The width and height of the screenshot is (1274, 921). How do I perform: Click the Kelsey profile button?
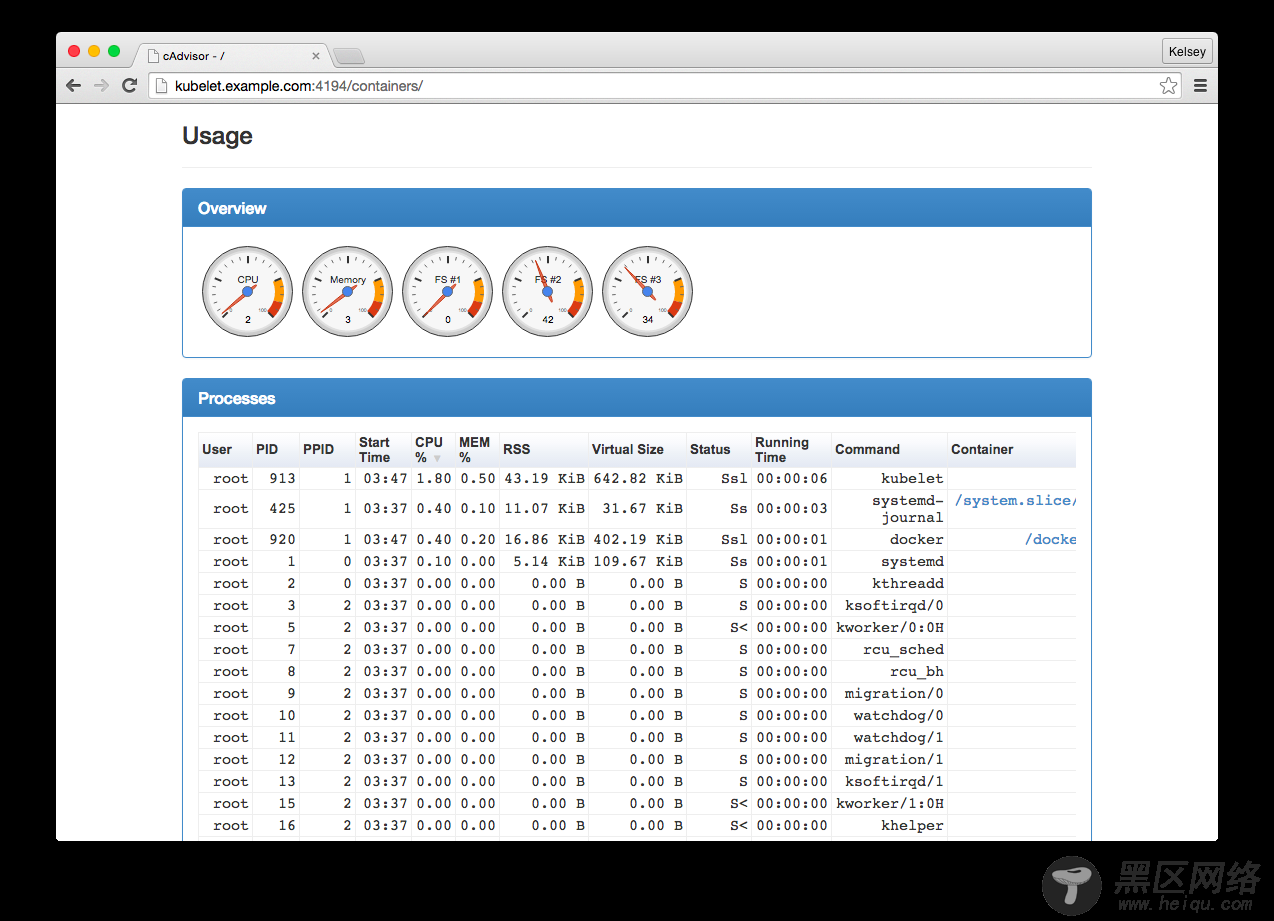point(1188,51)
